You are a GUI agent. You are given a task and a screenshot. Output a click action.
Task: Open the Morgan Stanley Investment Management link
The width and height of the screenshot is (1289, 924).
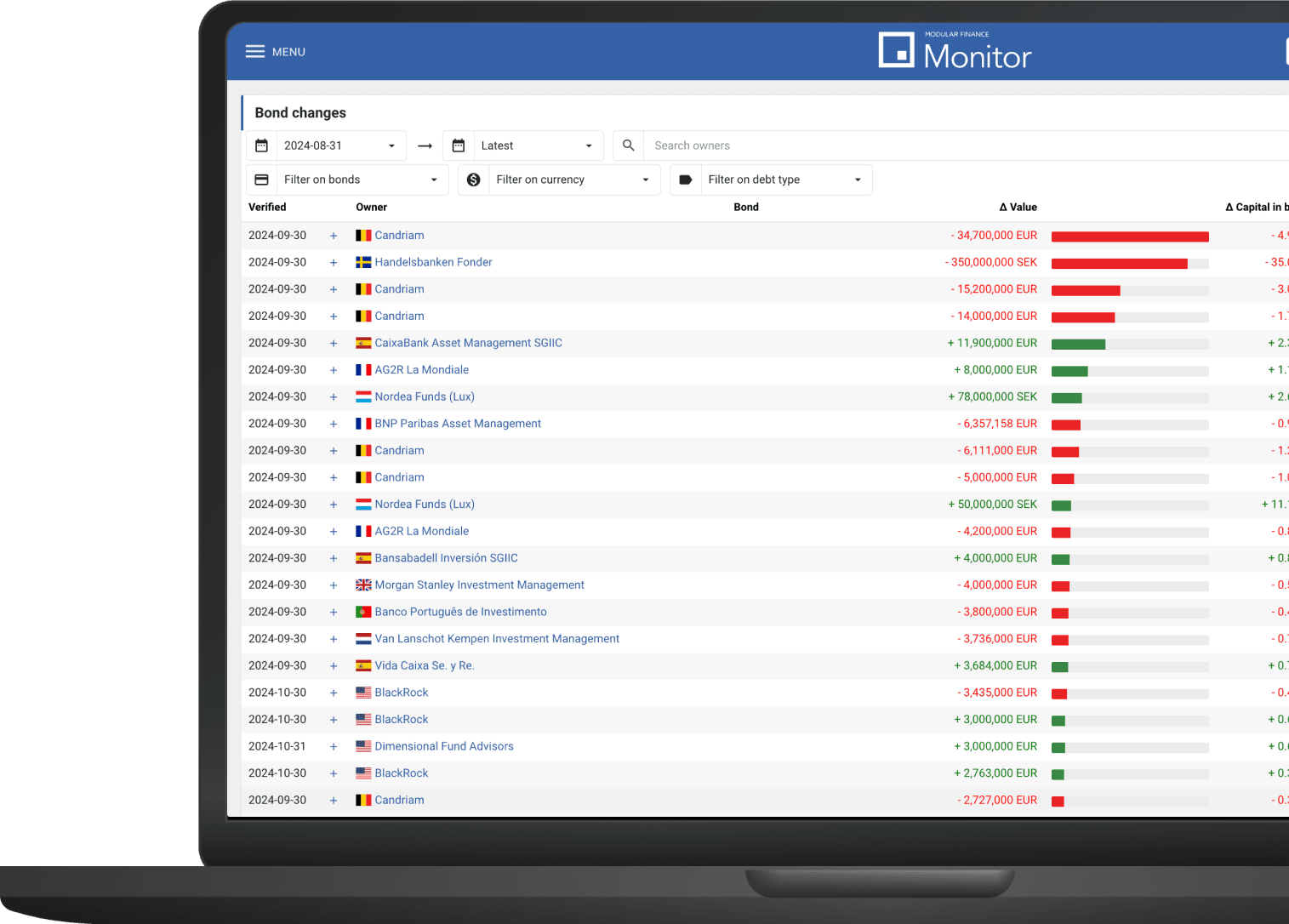pyautogui.click(x=479, y=585)
